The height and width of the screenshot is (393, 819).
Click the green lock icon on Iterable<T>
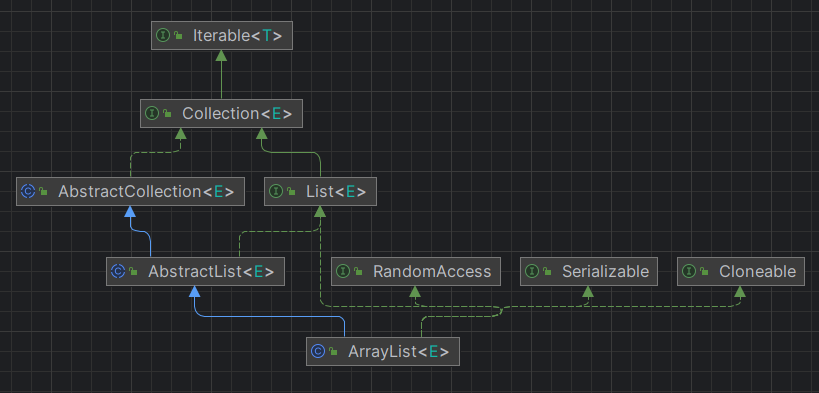tap(178, 36)
